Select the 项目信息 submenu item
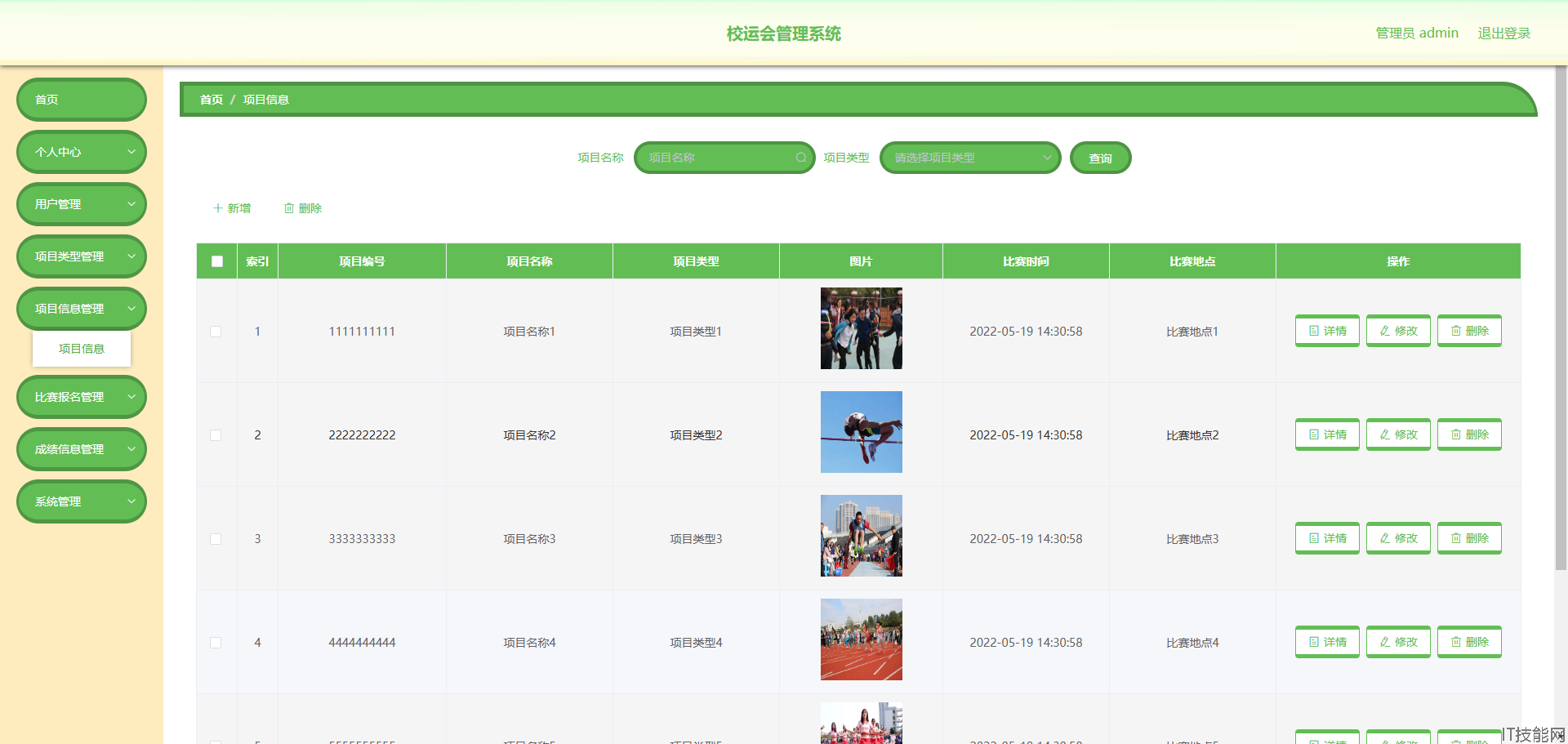 82,349
